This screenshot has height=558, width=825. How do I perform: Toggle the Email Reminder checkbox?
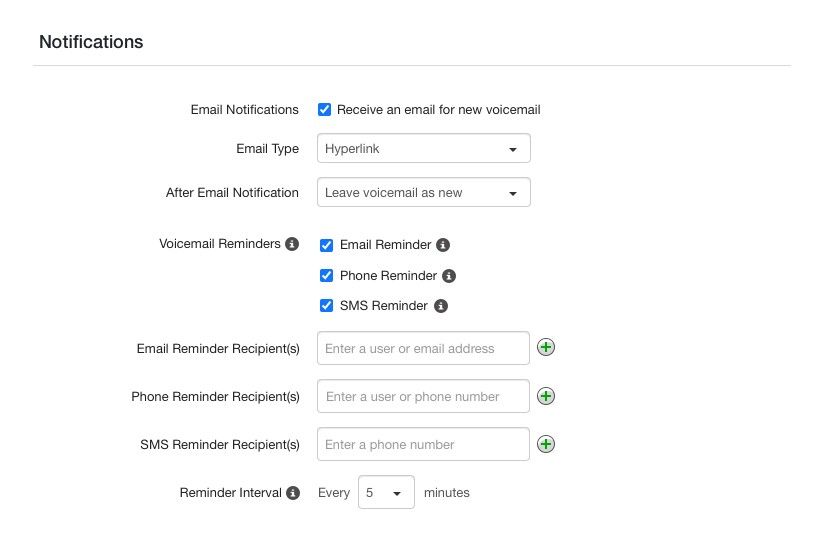tap(327, 245)
